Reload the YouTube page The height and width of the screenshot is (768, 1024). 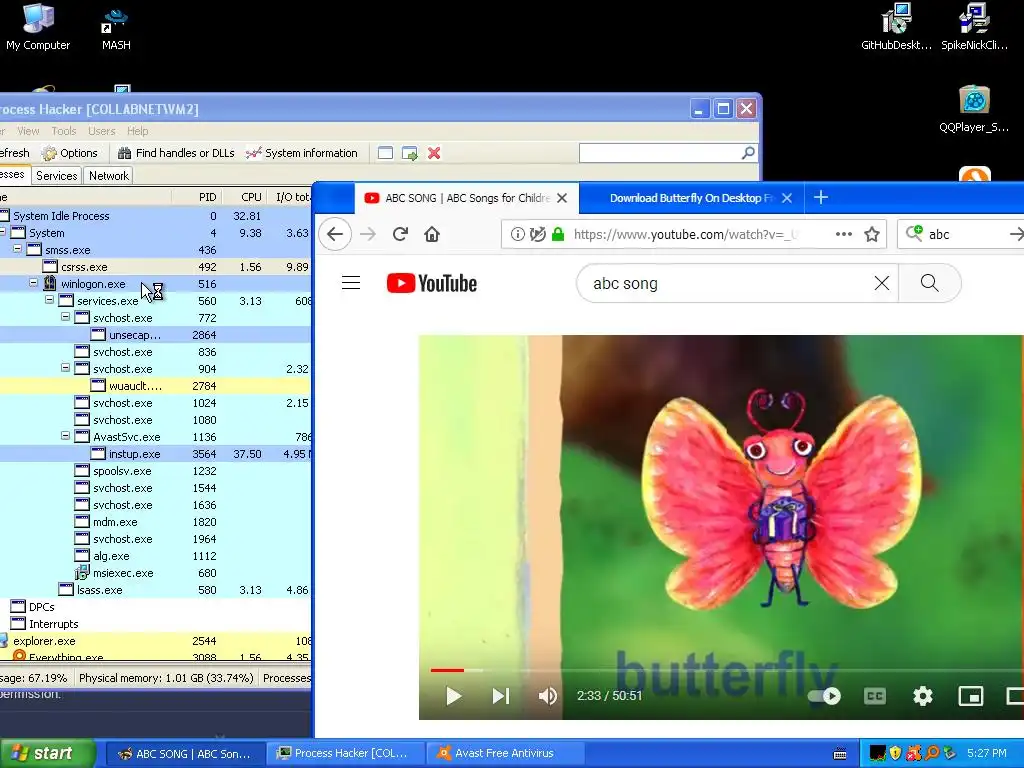(x=400, y=234)
